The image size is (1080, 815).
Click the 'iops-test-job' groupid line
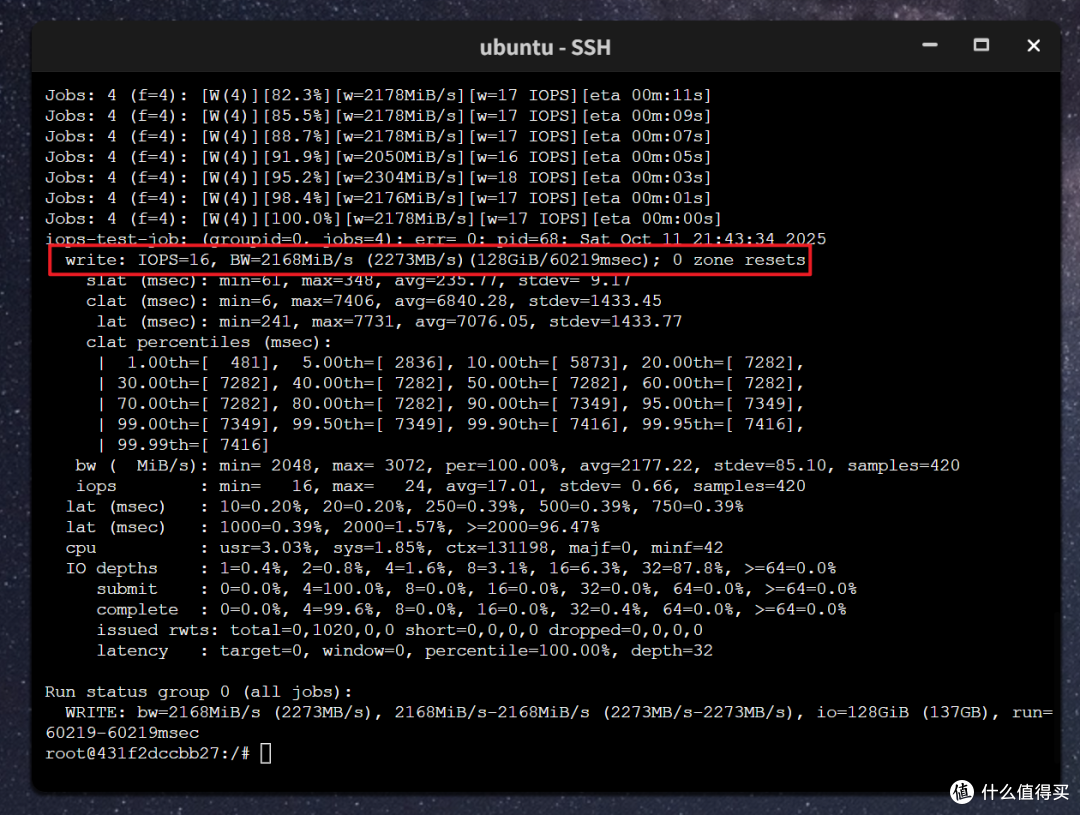point(435,239)
